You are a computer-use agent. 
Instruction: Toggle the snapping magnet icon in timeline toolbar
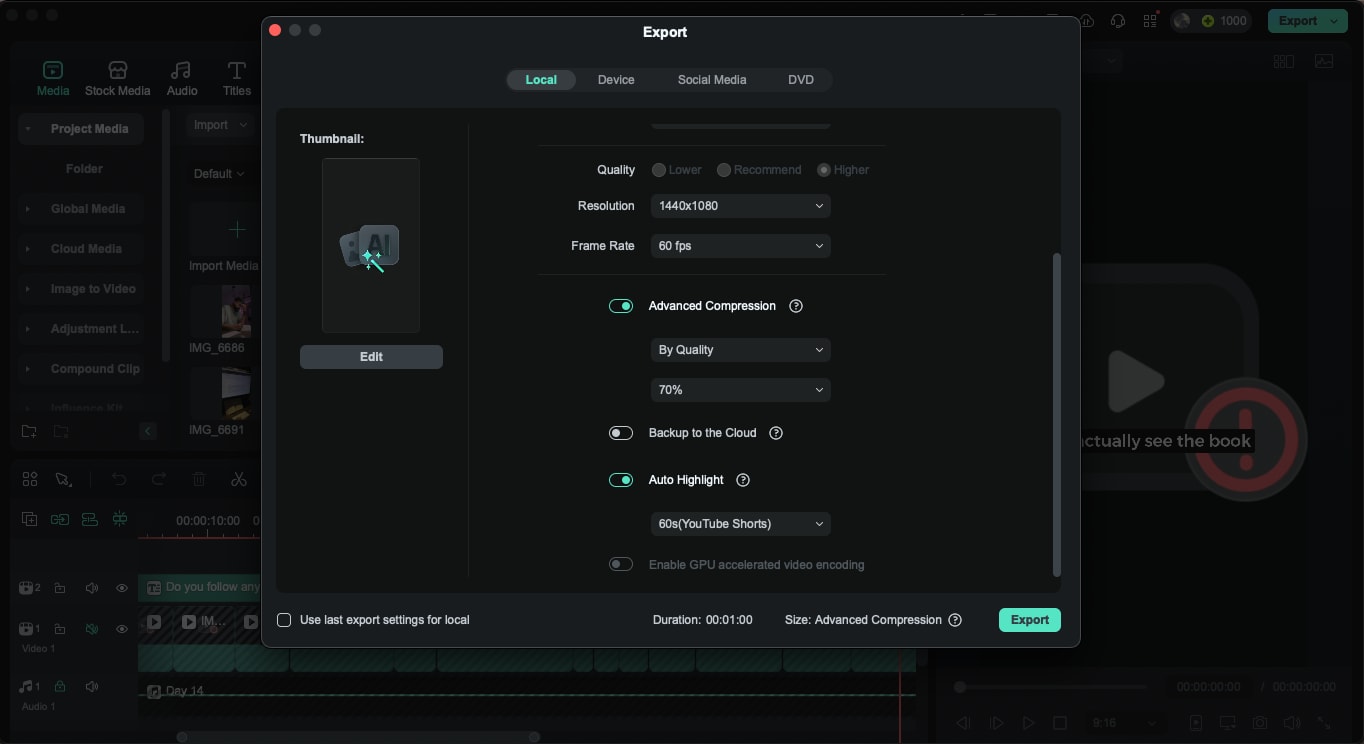point(120,520)
